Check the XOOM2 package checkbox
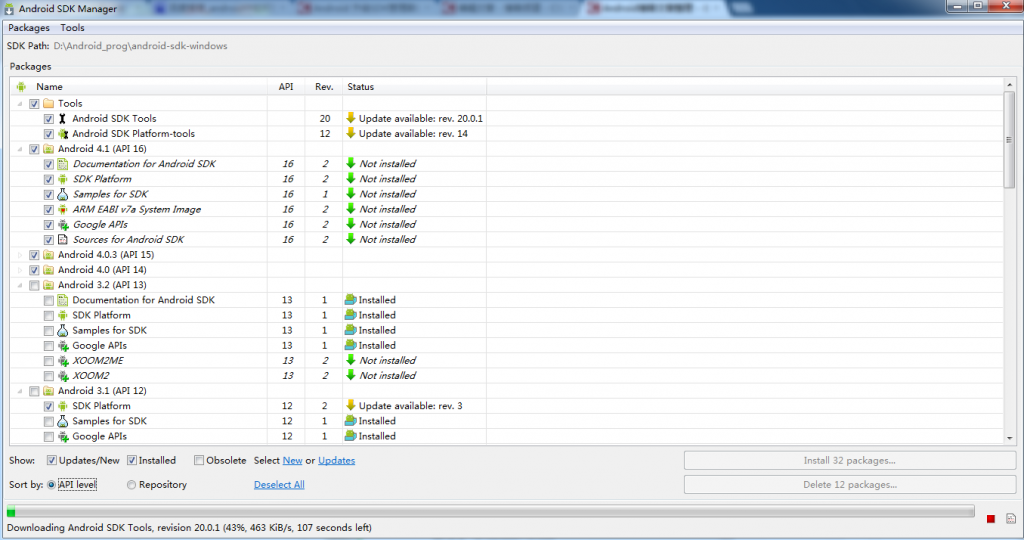Viewport: 1024px width, 540px height. point(49,376)
